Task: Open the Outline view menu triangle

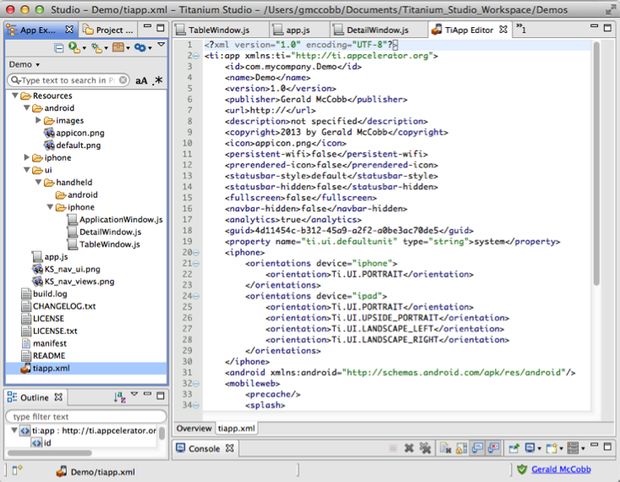Action: (x=134, y=394)
